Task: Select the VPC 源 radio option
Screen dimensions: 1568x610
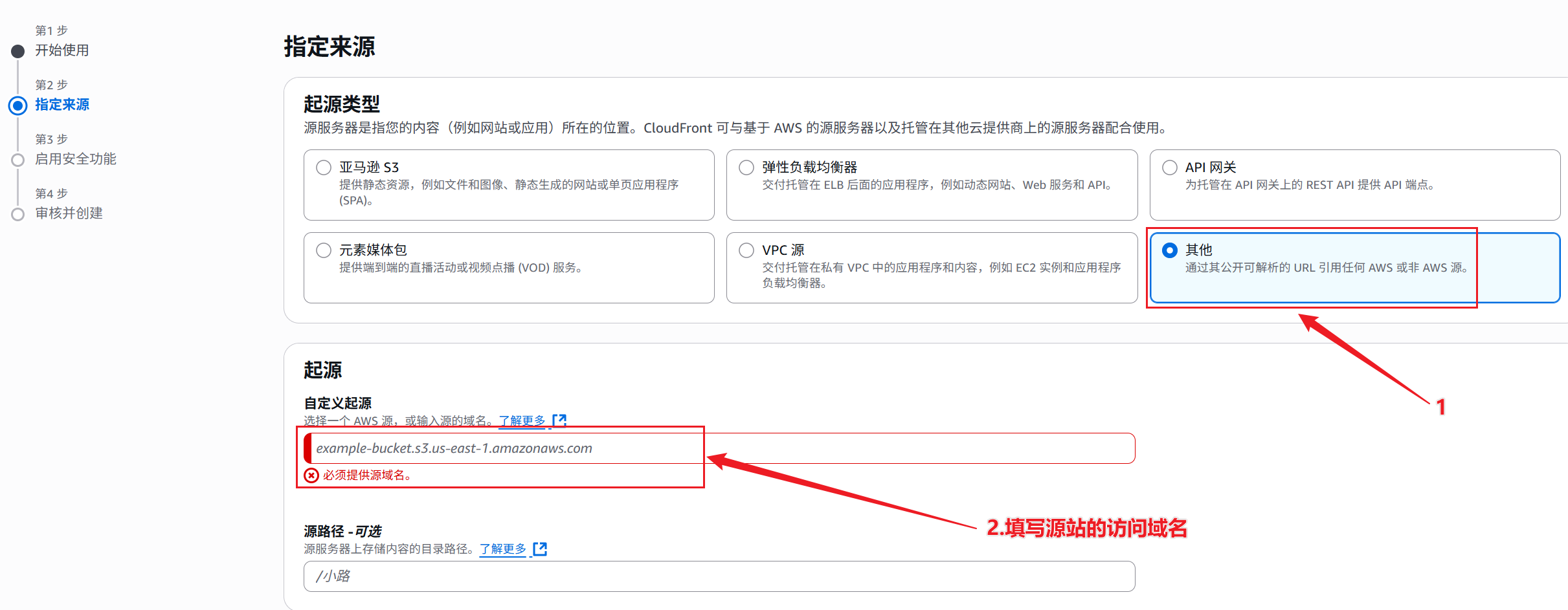Action: coord(746,250)
